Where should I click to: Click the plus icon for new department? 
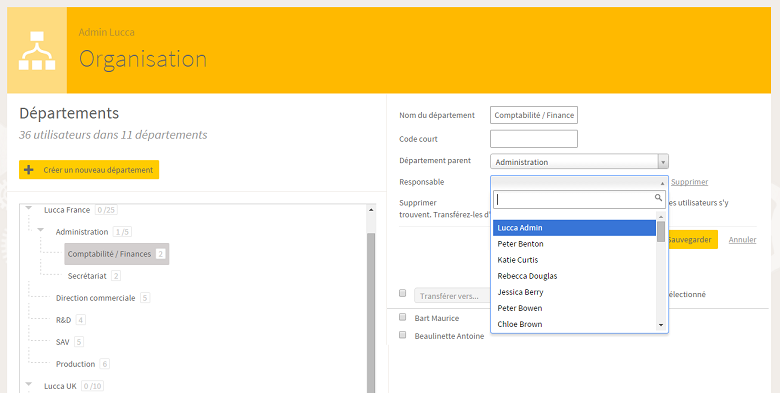tap(29, 170)
